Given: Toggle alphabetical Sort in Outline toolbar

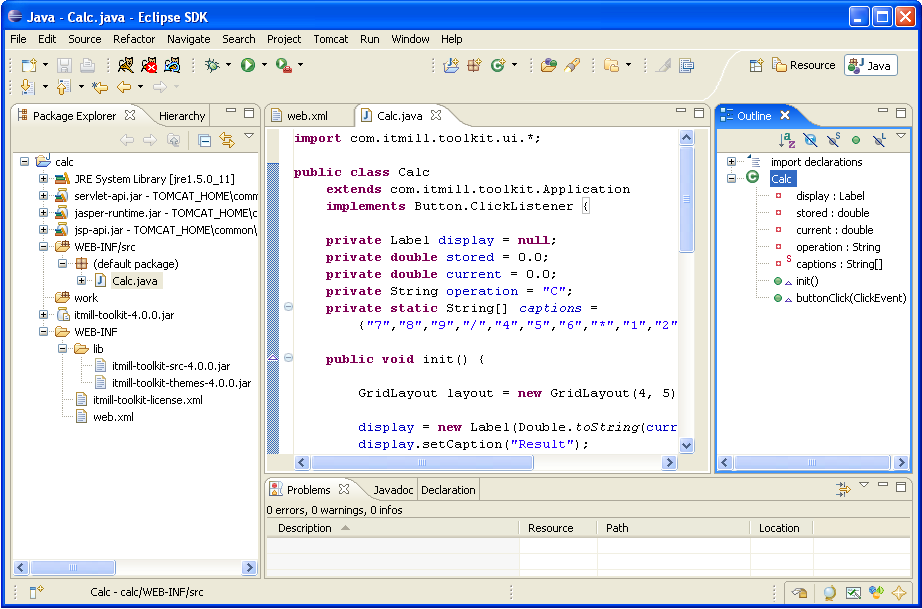Looking at the screenshot, I should (787, 140).
